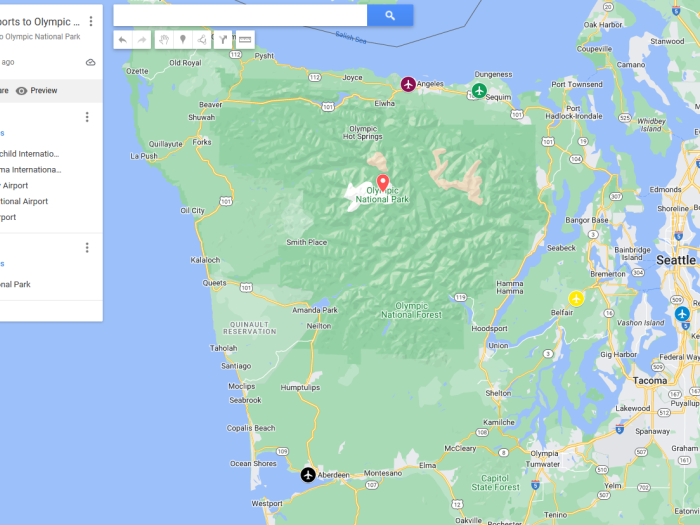Click the purple airport marker at Port Angeles
This screenshot has height=525, width=700.
coord(408,84)
